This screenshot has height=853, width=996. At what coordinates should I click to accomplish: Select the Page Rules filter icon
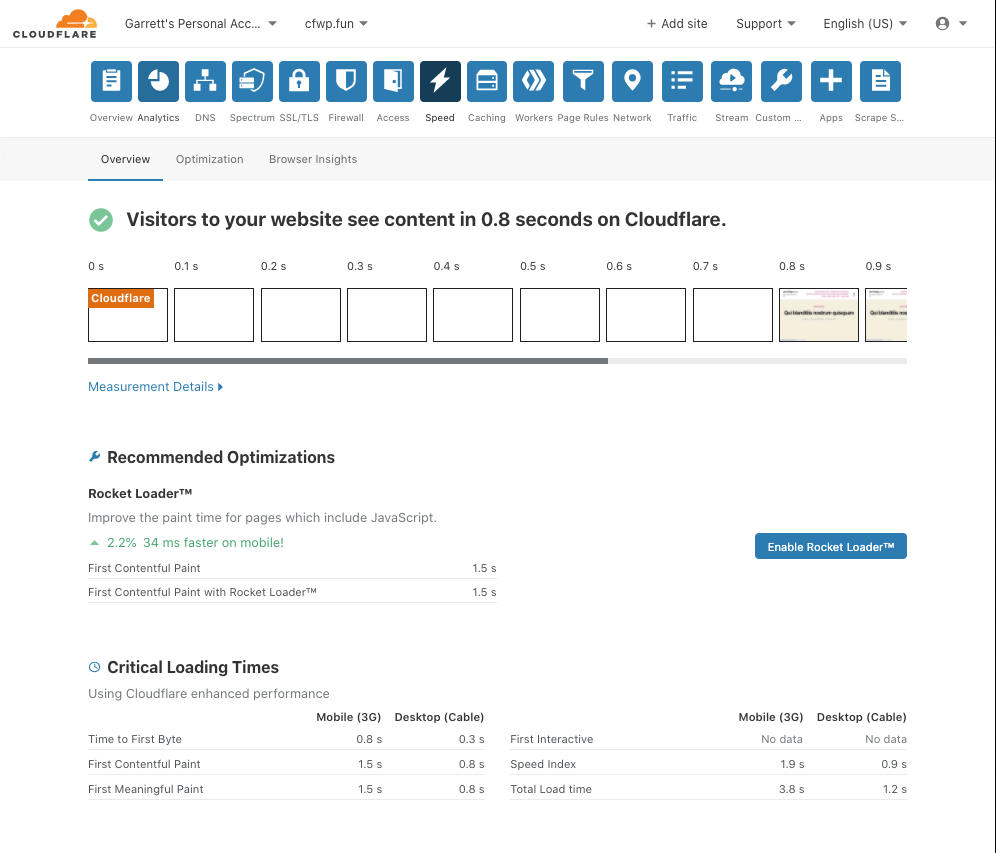tap(583, 81)
